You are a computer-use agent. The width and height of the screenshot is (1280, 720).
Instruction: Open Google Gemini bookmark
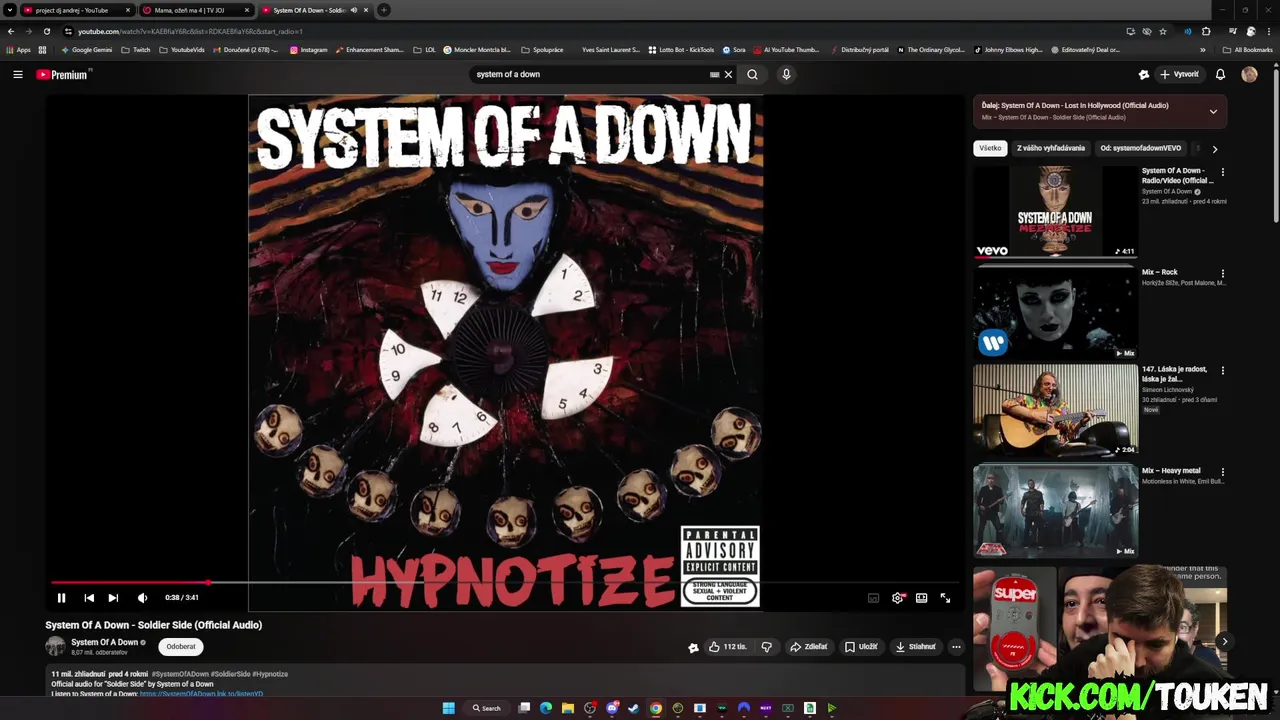click(x=86, y=49)
